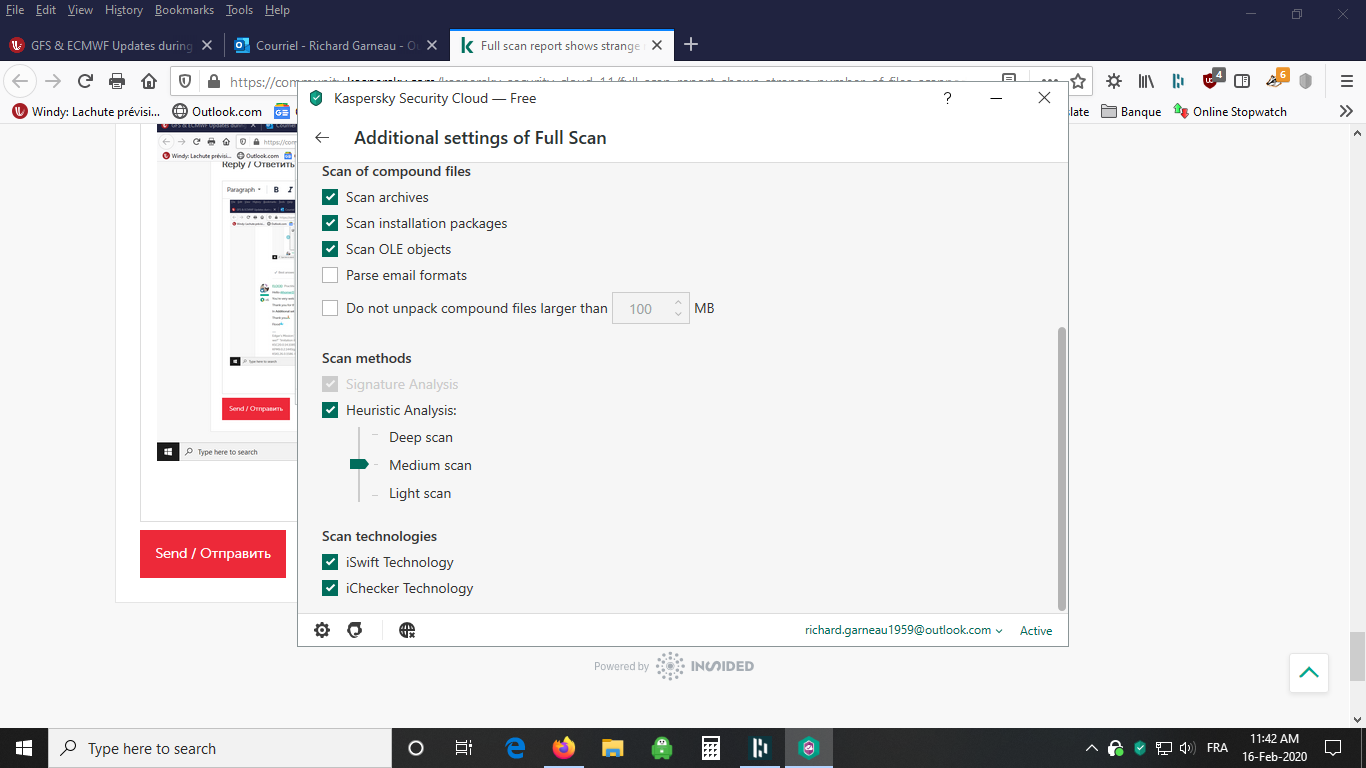Uncheck Scan installation packages
Viewport: 1366px width, 768px height.
(330, 223)
